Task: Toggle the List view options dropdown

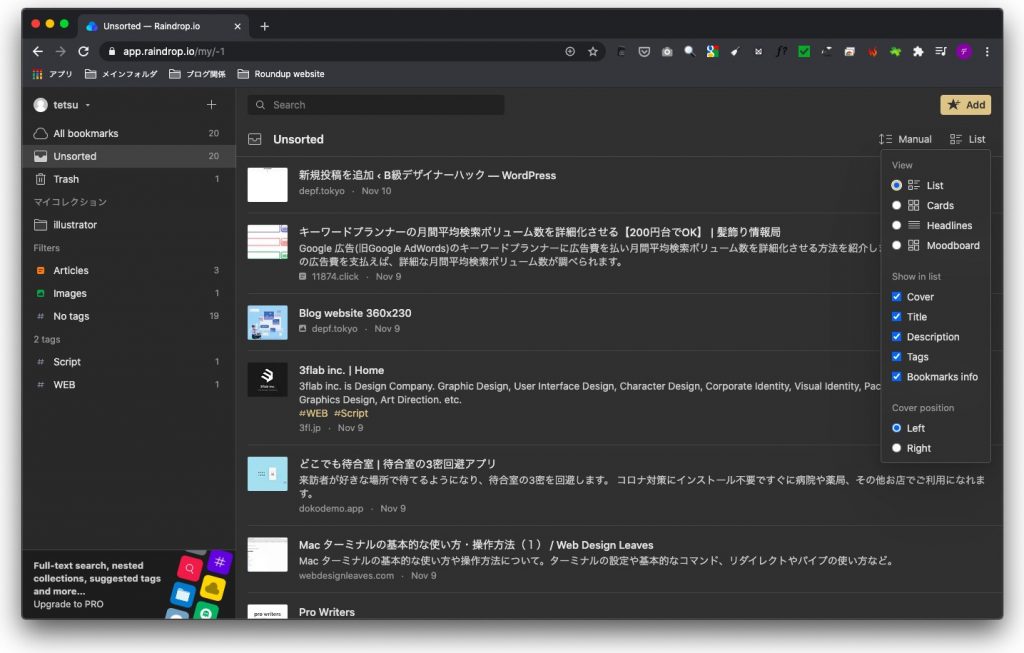Action: click(x=968, y=139)
